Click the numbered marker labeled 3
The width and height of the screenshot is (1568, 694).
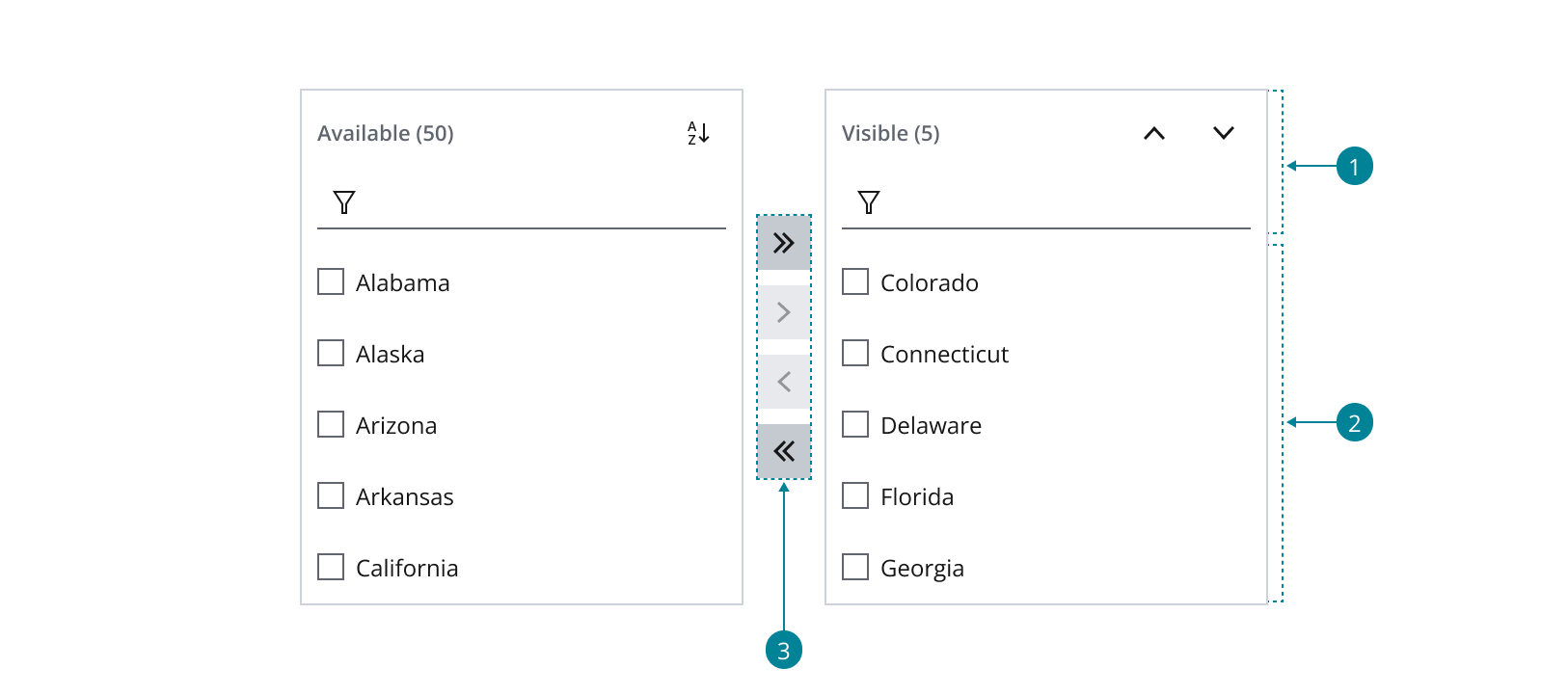[x=784, y=650]
